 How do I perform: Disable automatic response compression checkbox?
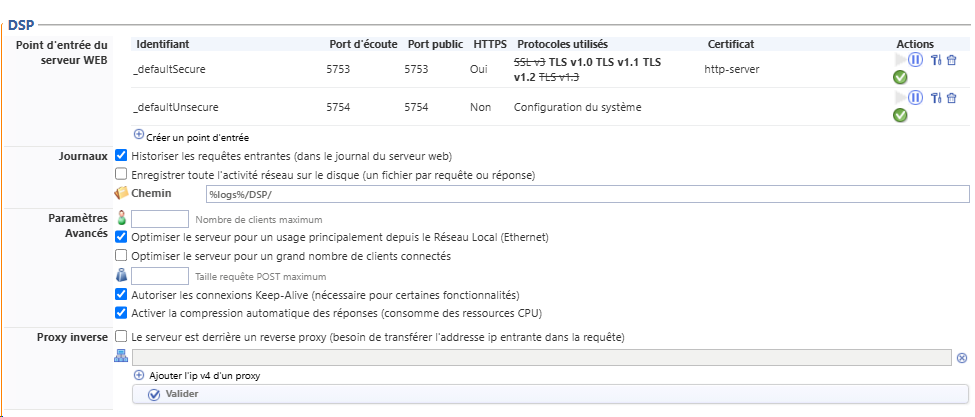click(x=122, y=313)
